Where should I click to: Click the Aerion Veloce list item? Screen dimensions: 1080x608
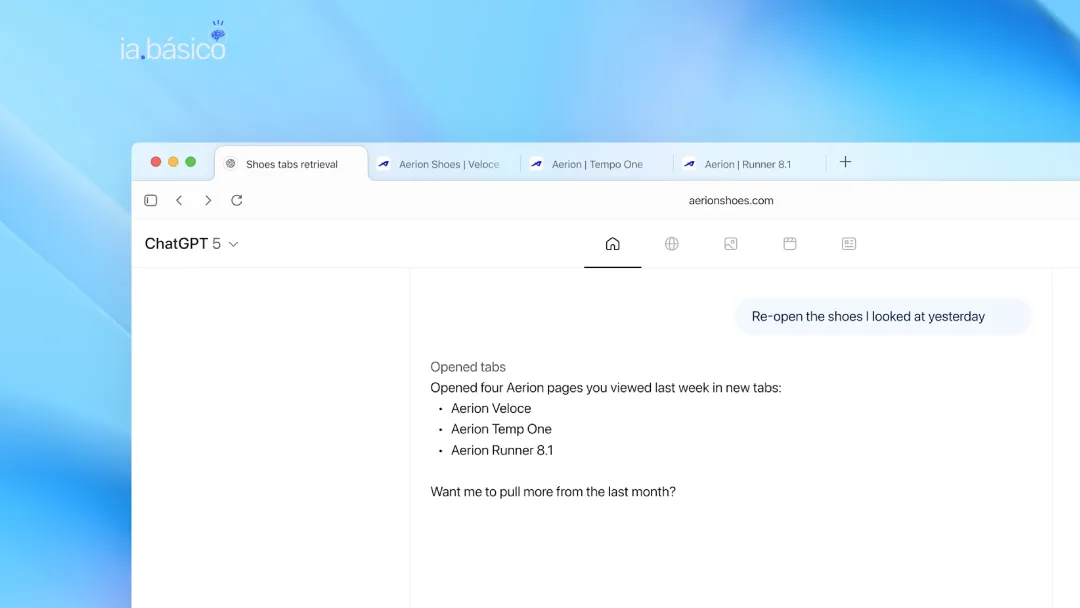point(490,408)
